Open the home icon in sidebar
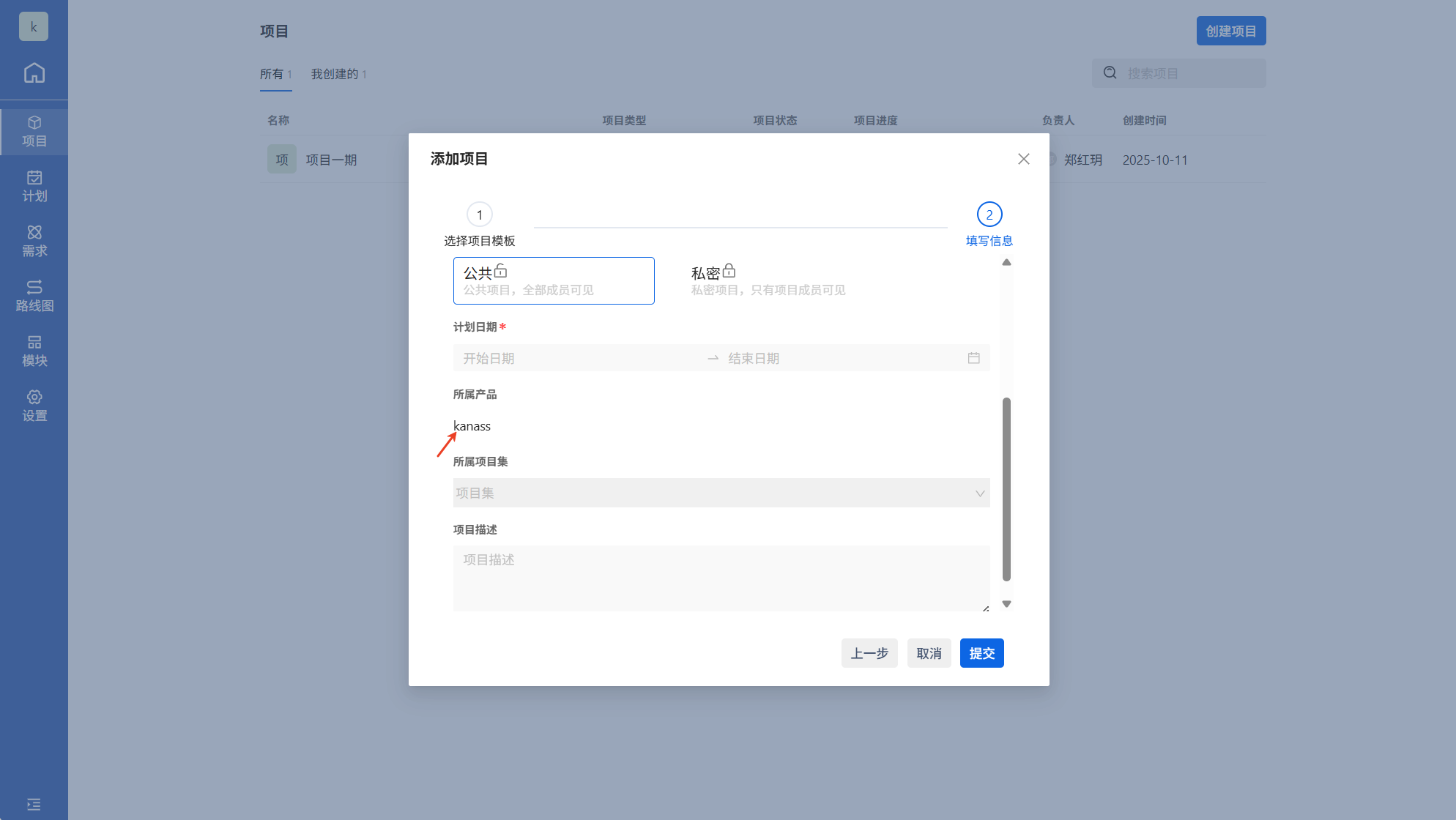This screenshot has height=820, width=1456. (x=34, y=73)
